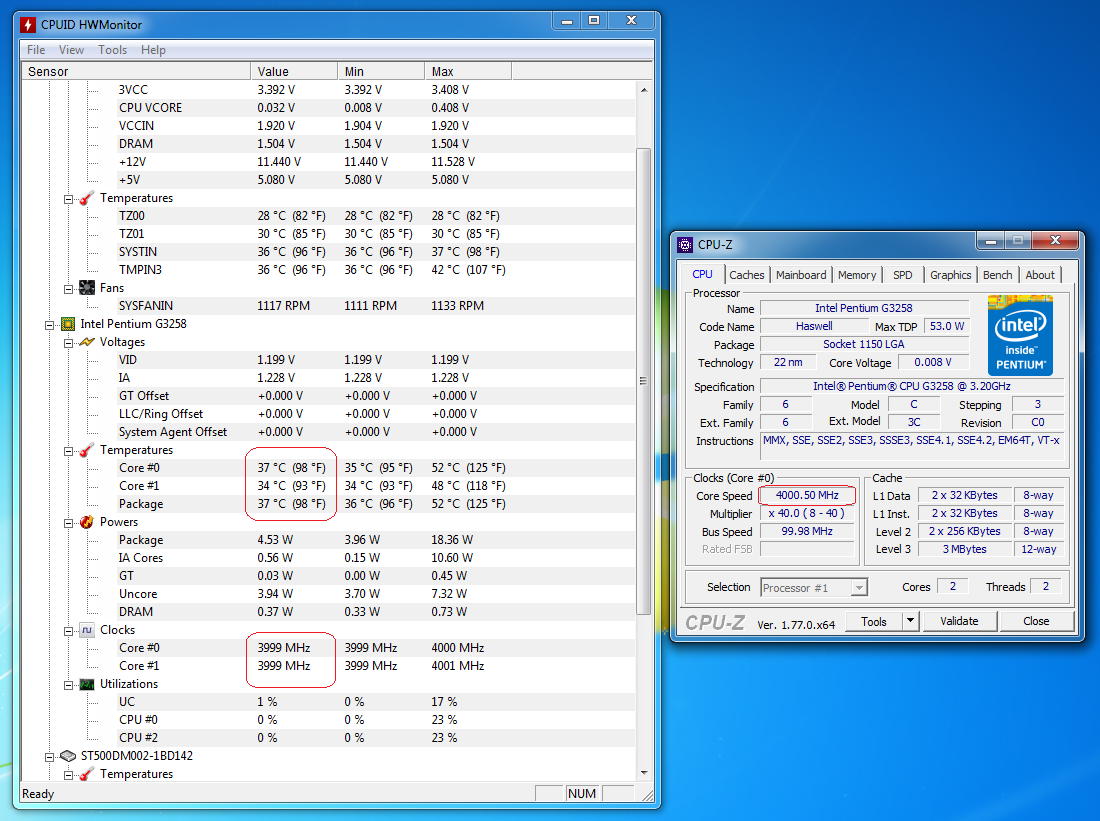This screenshot has height=821, width=1100.
Task: Collapse the ST500DM002-1BD142 drive node
Action: 49,757
